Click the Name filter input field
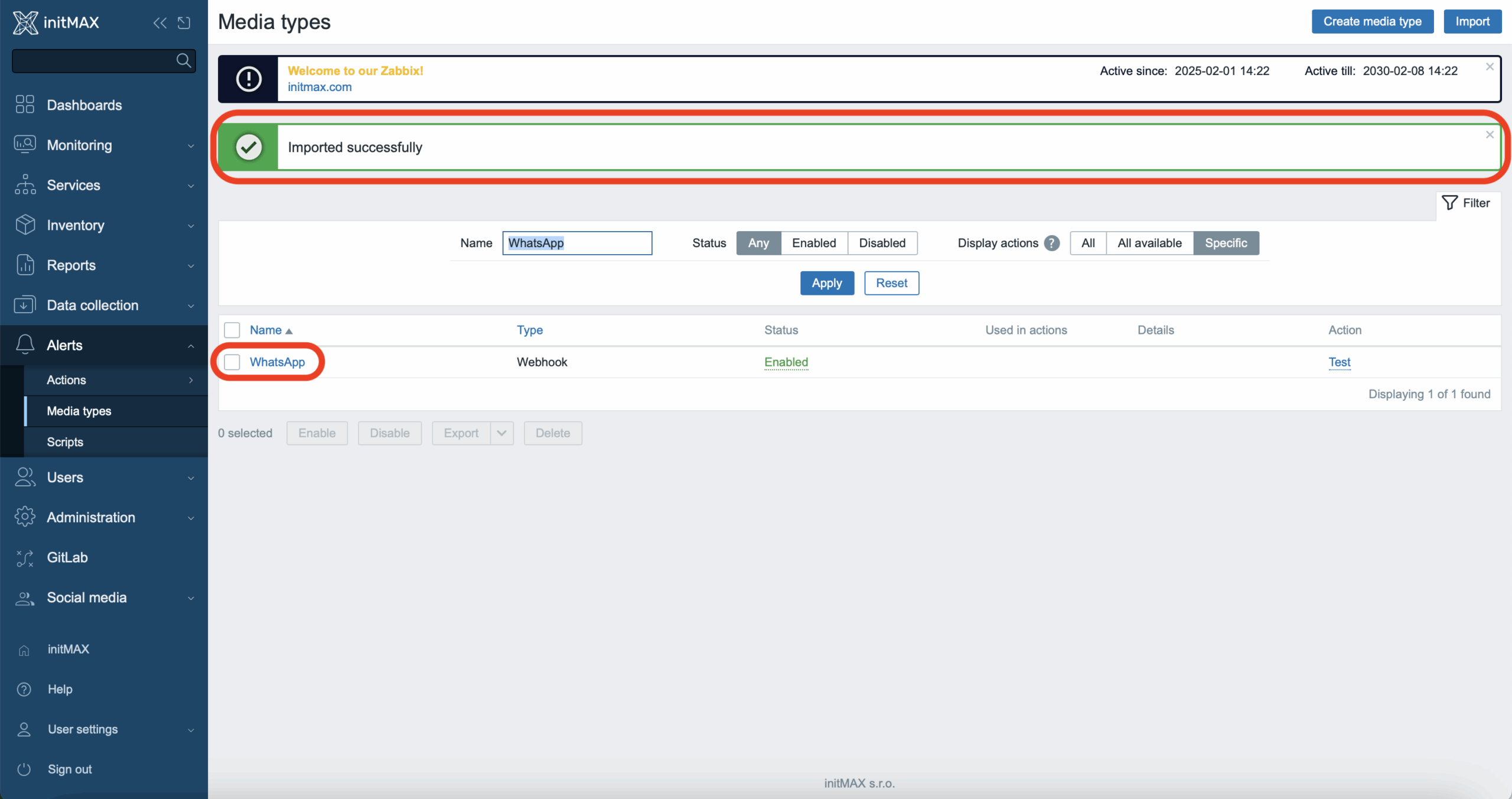Image resolution: width=1512 pixels, height=799 pixels. tap(577, 243)
